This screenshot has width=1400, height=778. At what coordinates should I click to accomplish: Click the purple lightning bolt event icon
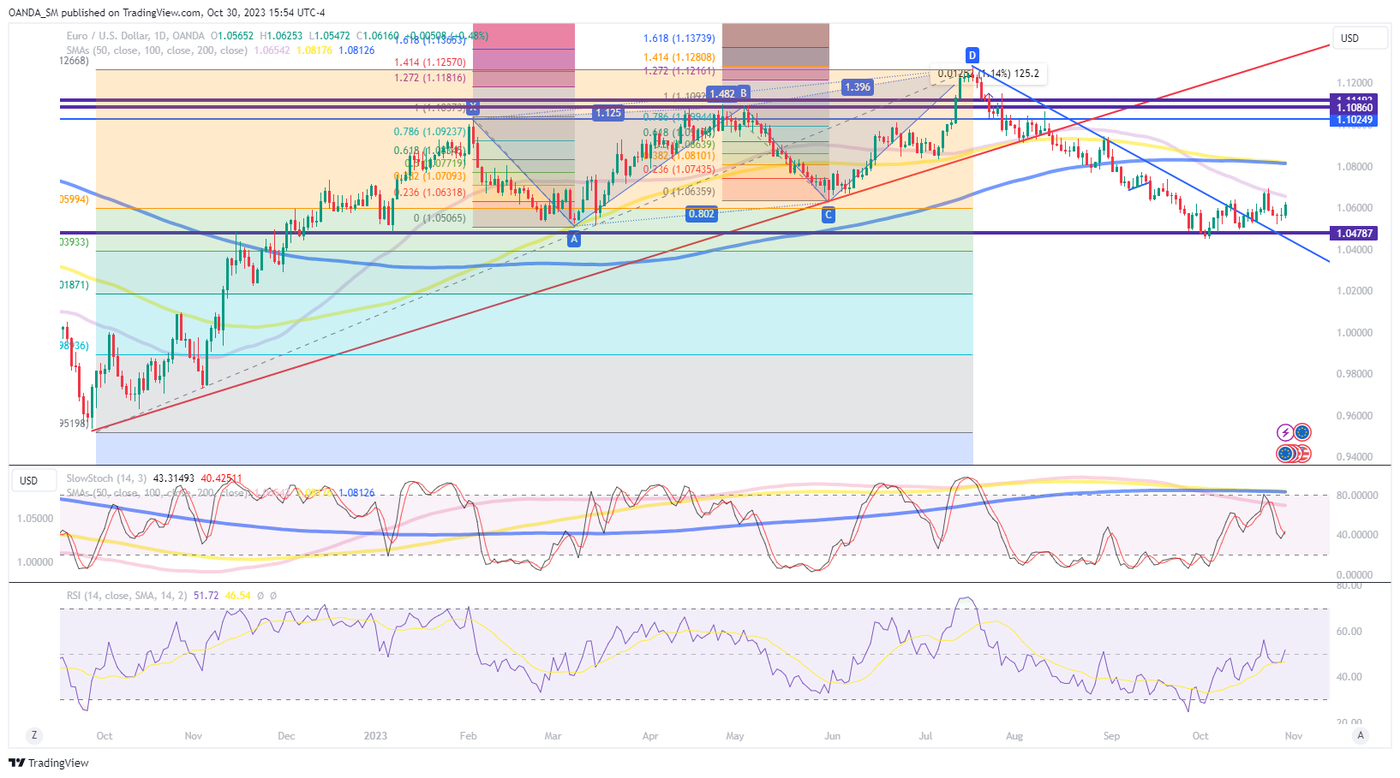point(1285,433)
